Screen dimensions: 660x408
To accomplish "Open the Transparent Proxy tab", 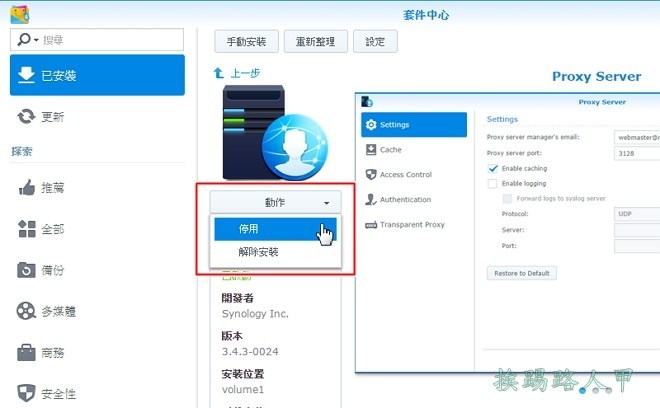I will tap(414, 225).
